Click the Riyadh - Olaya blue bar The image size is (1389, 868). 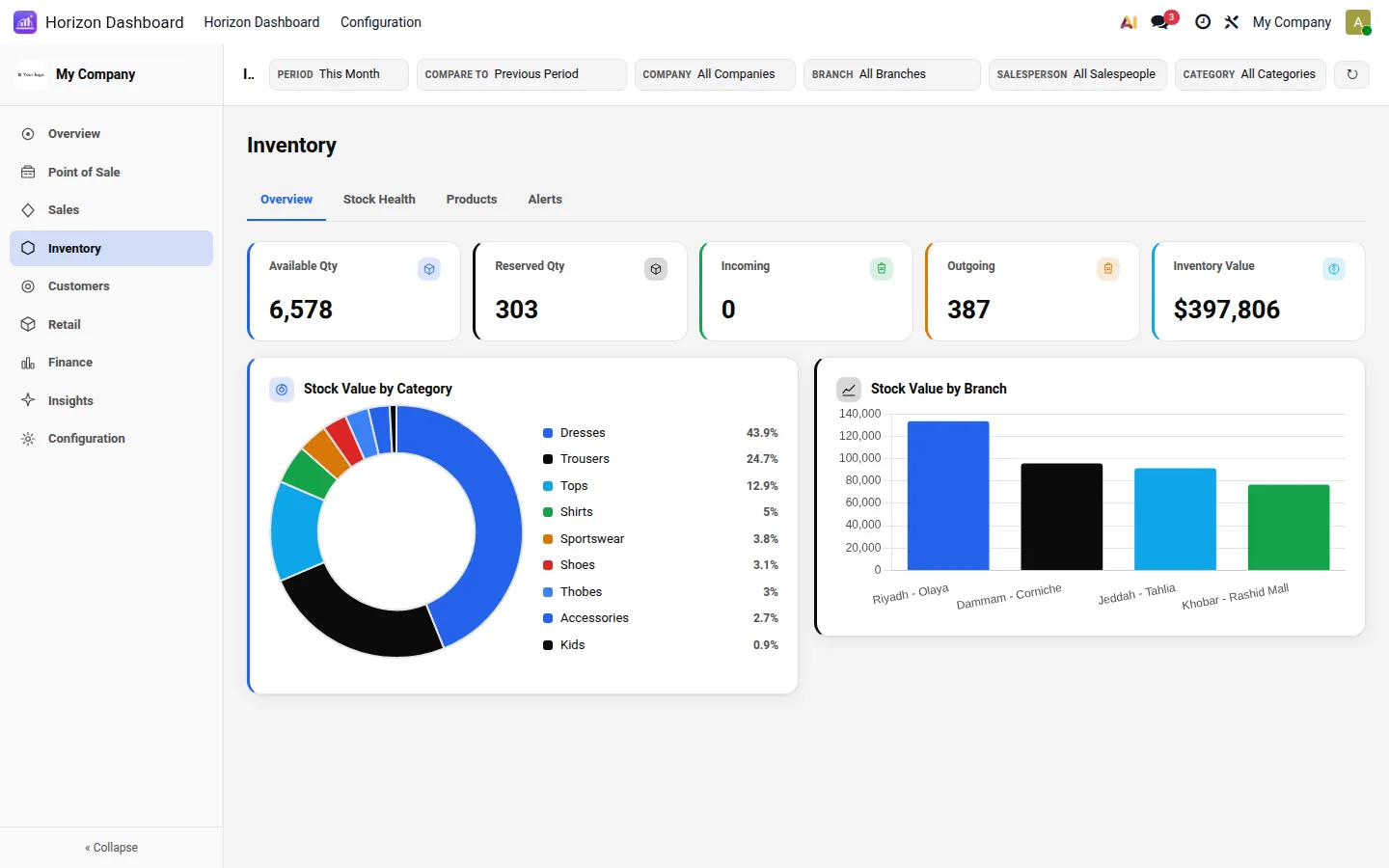click(948, 496)
